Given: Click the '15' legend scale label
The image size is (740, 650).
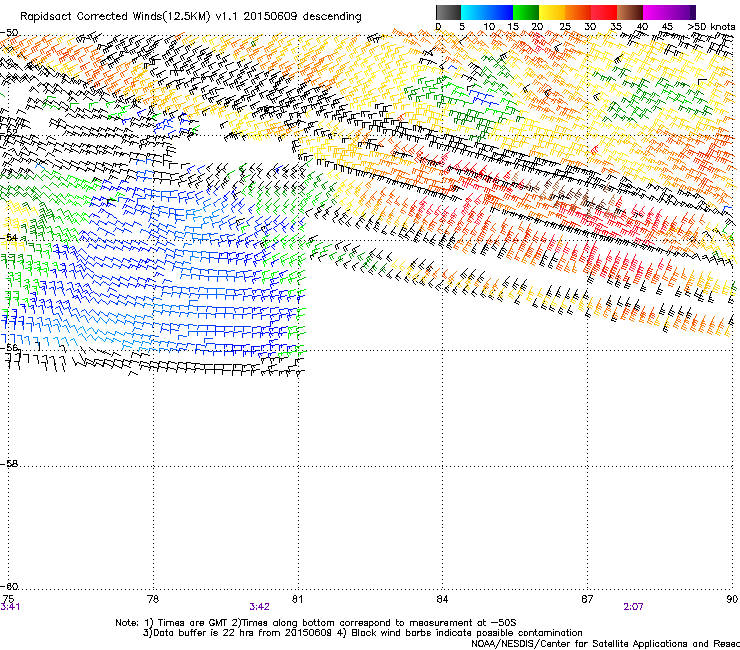Looking at the screenshot, I should (513, 26).
